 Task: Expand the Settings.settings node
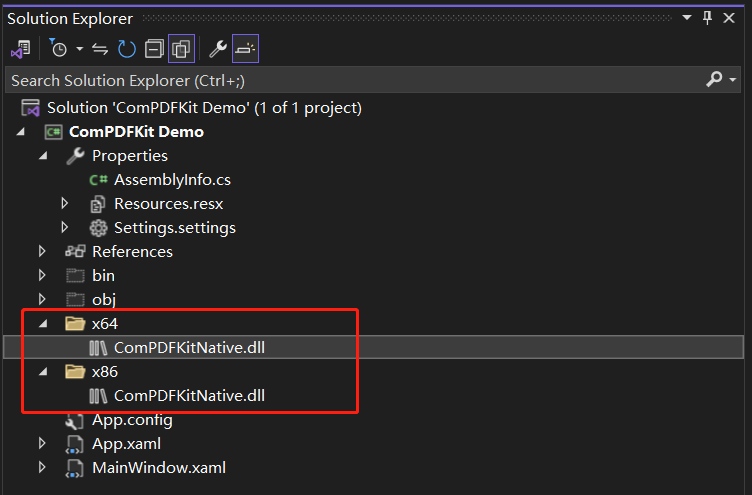[x=65, y=227]
